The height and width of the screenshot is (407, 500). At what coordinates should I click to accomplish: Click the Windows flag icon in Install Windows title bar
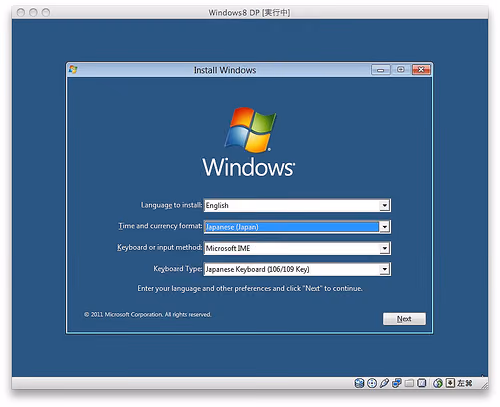[x=73, y=69]
